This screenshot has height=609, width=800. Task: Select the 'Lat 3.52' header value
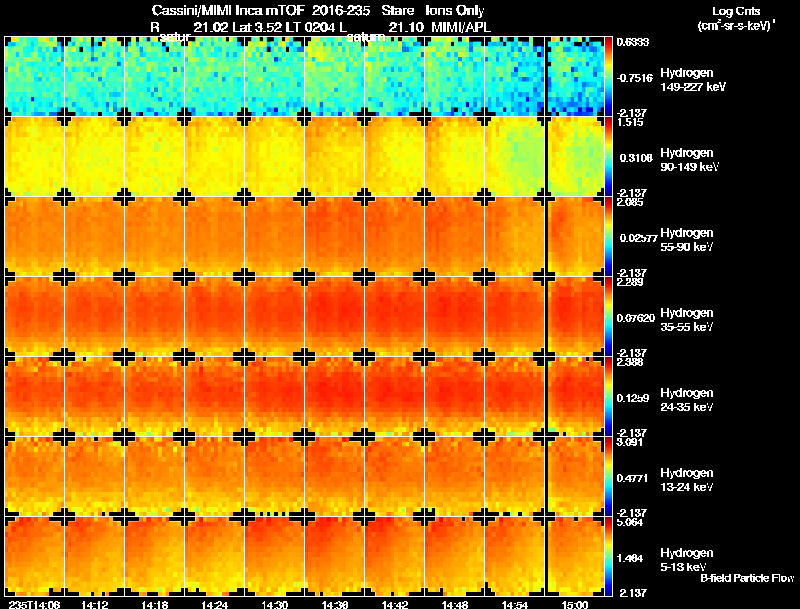[257, 27]
